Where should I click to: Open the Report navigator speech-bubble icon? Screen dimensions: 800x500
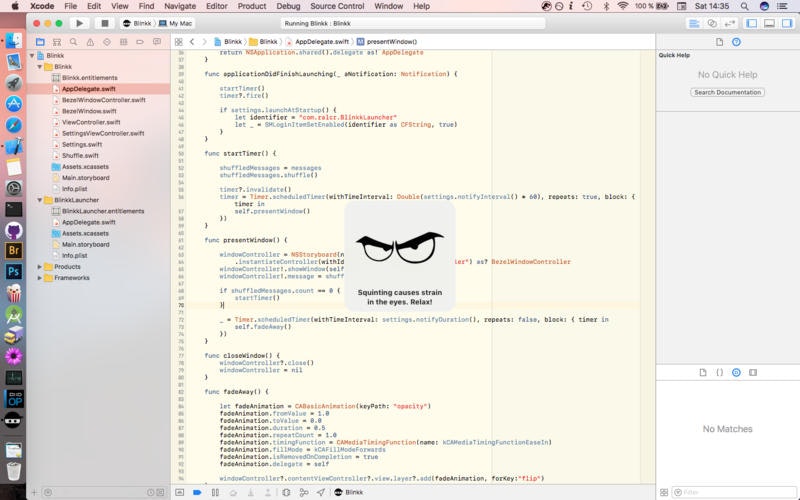click(x=157, y=42)
